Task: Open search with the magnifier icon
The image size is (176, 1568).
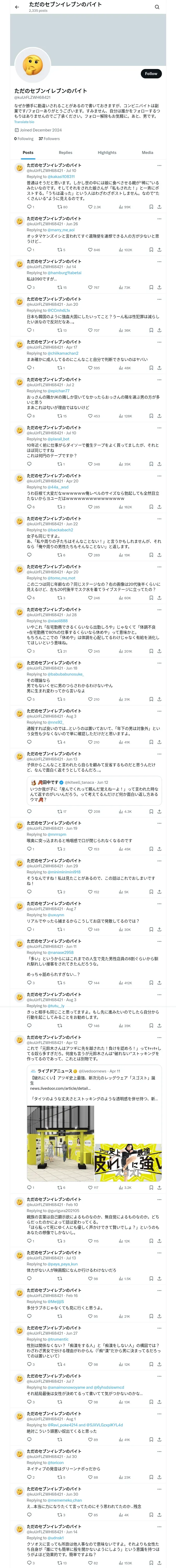Action: click(x=157, y=7)
